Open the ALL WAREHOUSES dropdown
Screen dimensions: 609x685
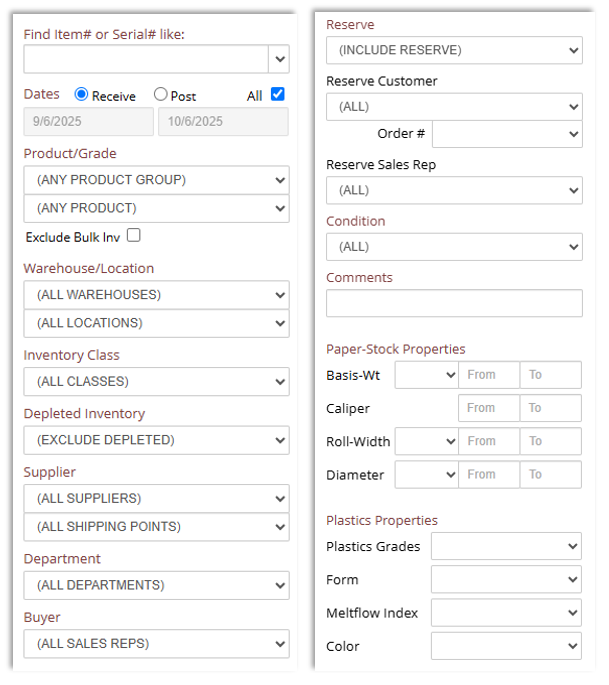tap(156, 295)
